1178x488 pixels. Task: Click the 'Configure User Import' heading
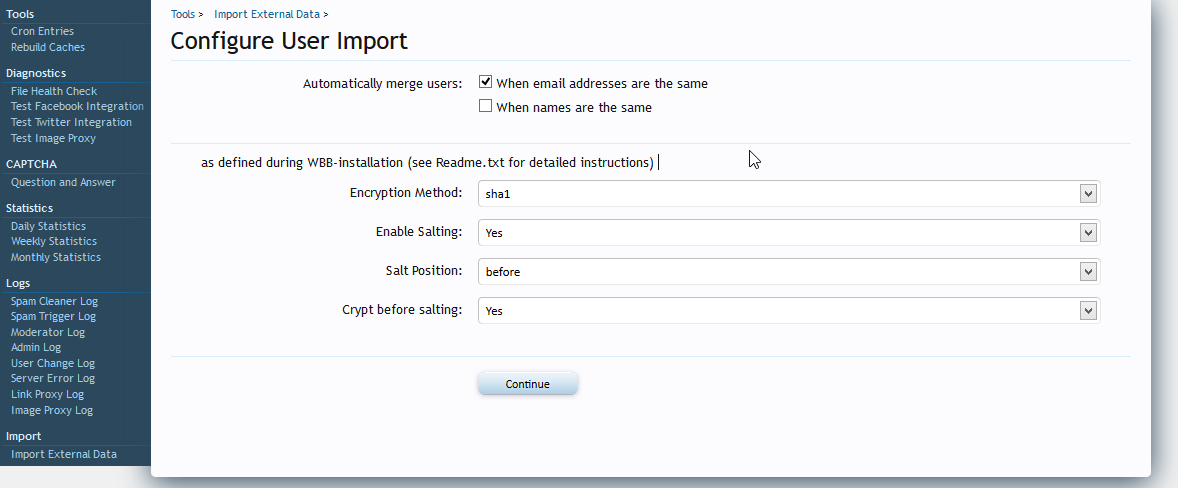pyautogui.click(x=289, y=41)
